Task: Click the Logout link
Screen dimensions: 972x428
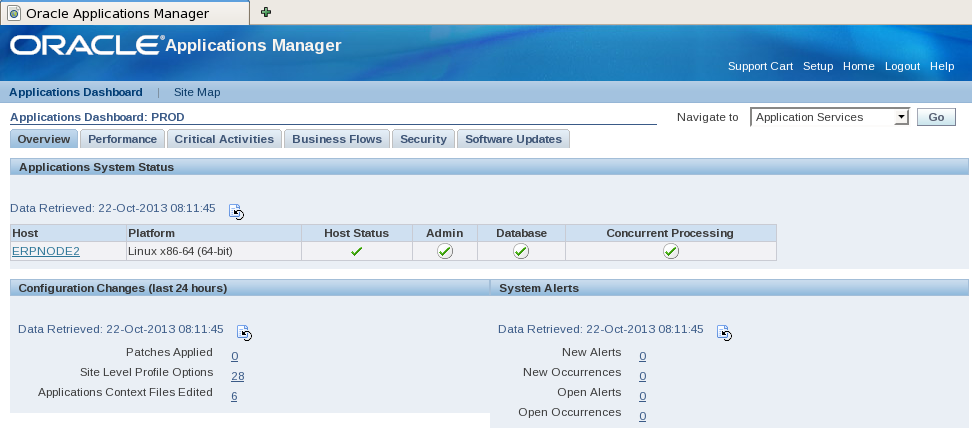Action: point(903,66)
